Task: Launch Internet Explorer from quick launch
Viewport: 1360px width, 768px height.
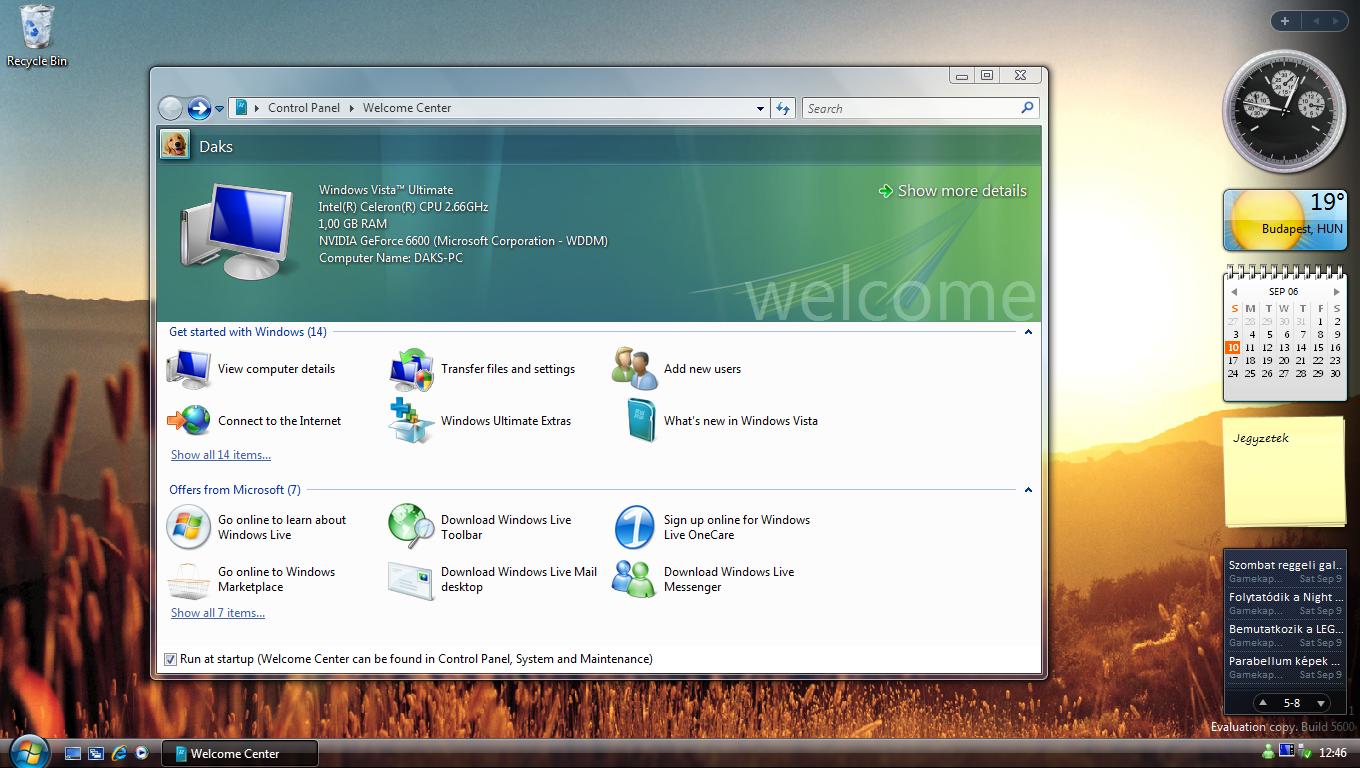Action: point(119,753)
